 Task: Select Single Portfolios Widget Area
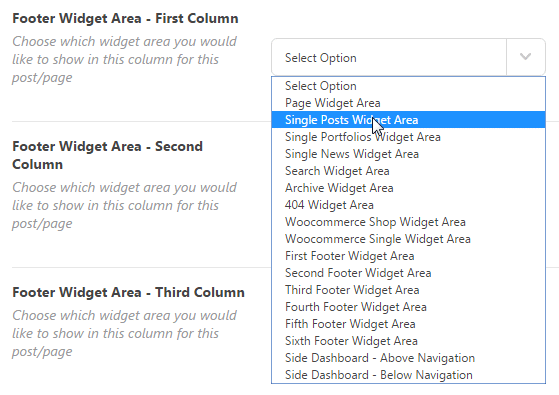coord(408,137)
